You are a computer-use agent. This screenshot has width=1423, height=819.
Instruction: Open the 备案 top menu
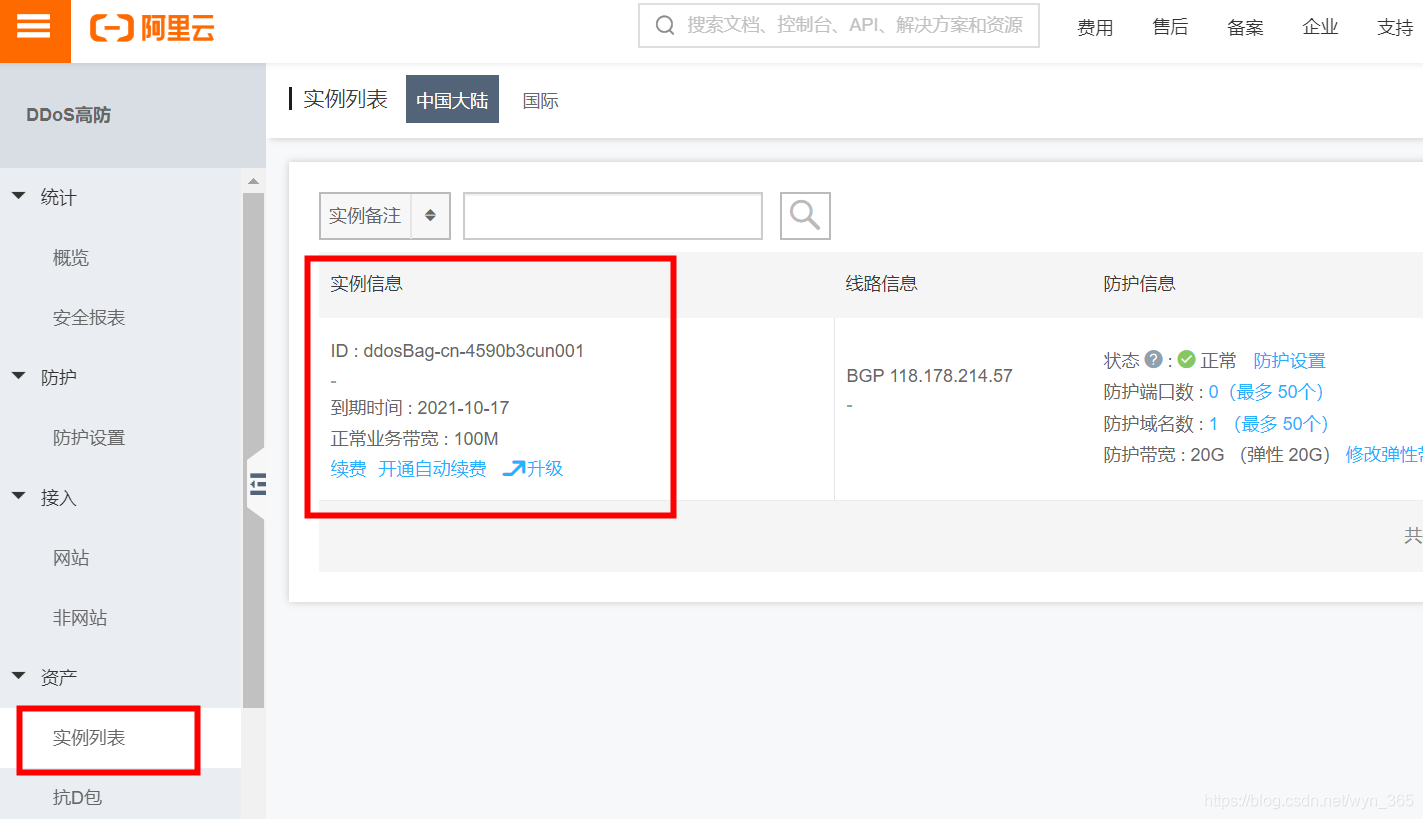[x=1245, y=28]
